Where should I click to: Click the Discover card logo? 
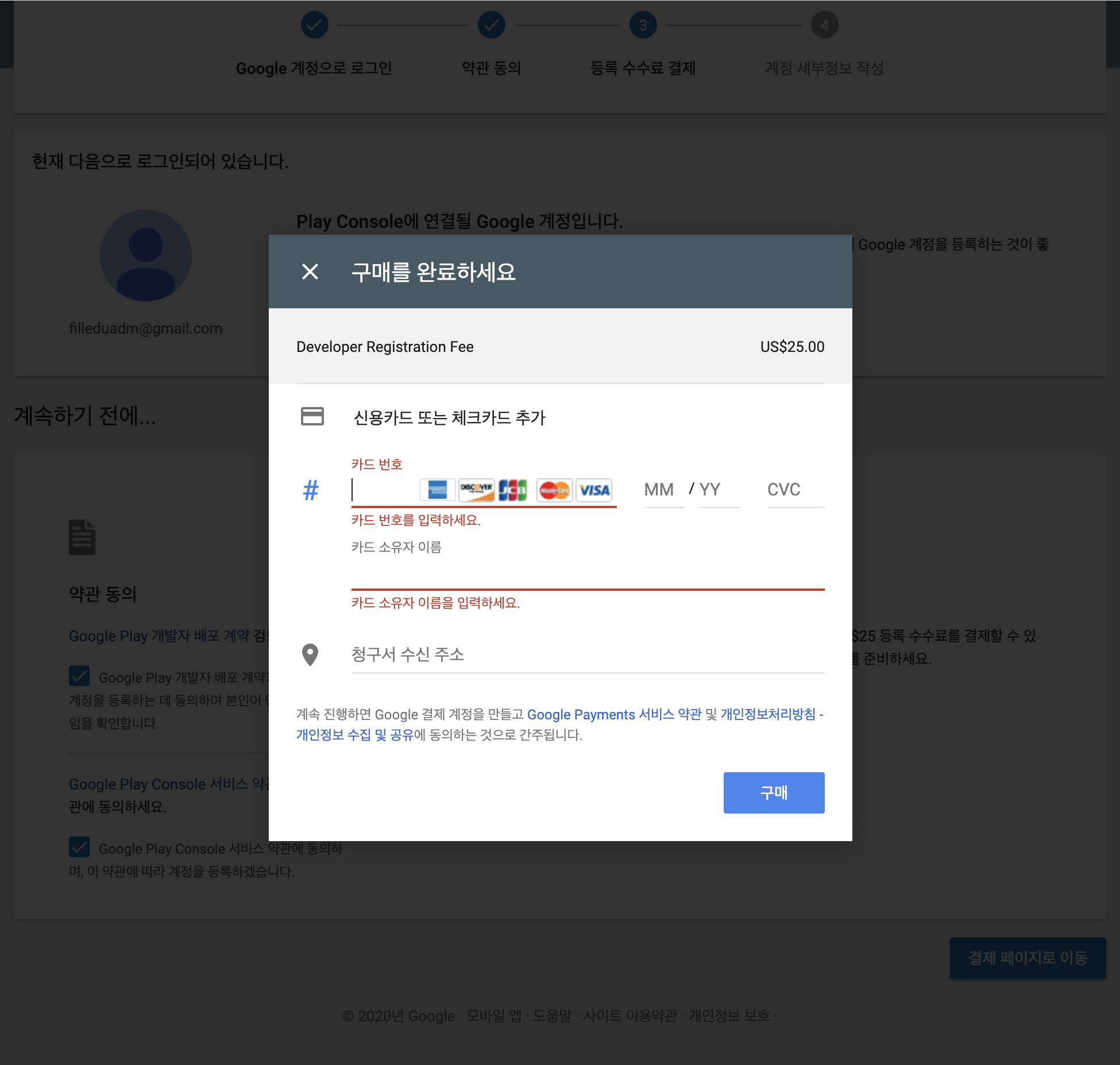476,490
